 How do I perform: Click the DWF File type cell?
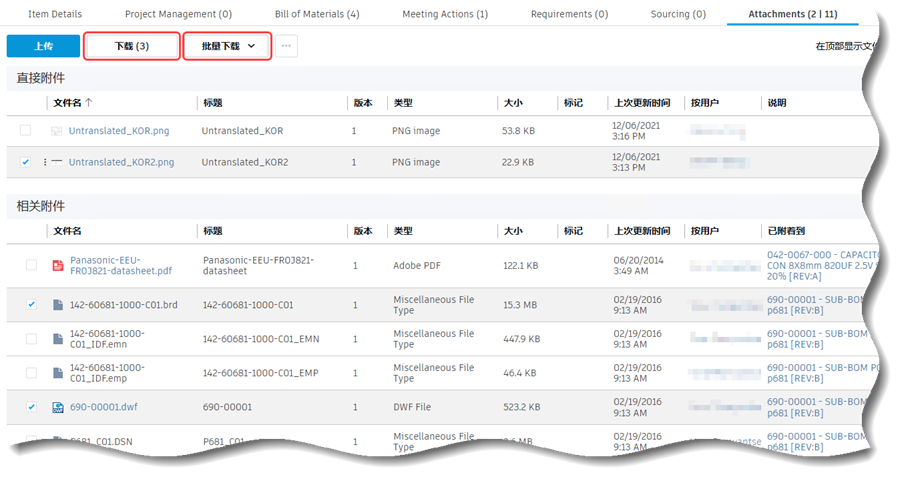pyautogui.click(x=412, y=407)
